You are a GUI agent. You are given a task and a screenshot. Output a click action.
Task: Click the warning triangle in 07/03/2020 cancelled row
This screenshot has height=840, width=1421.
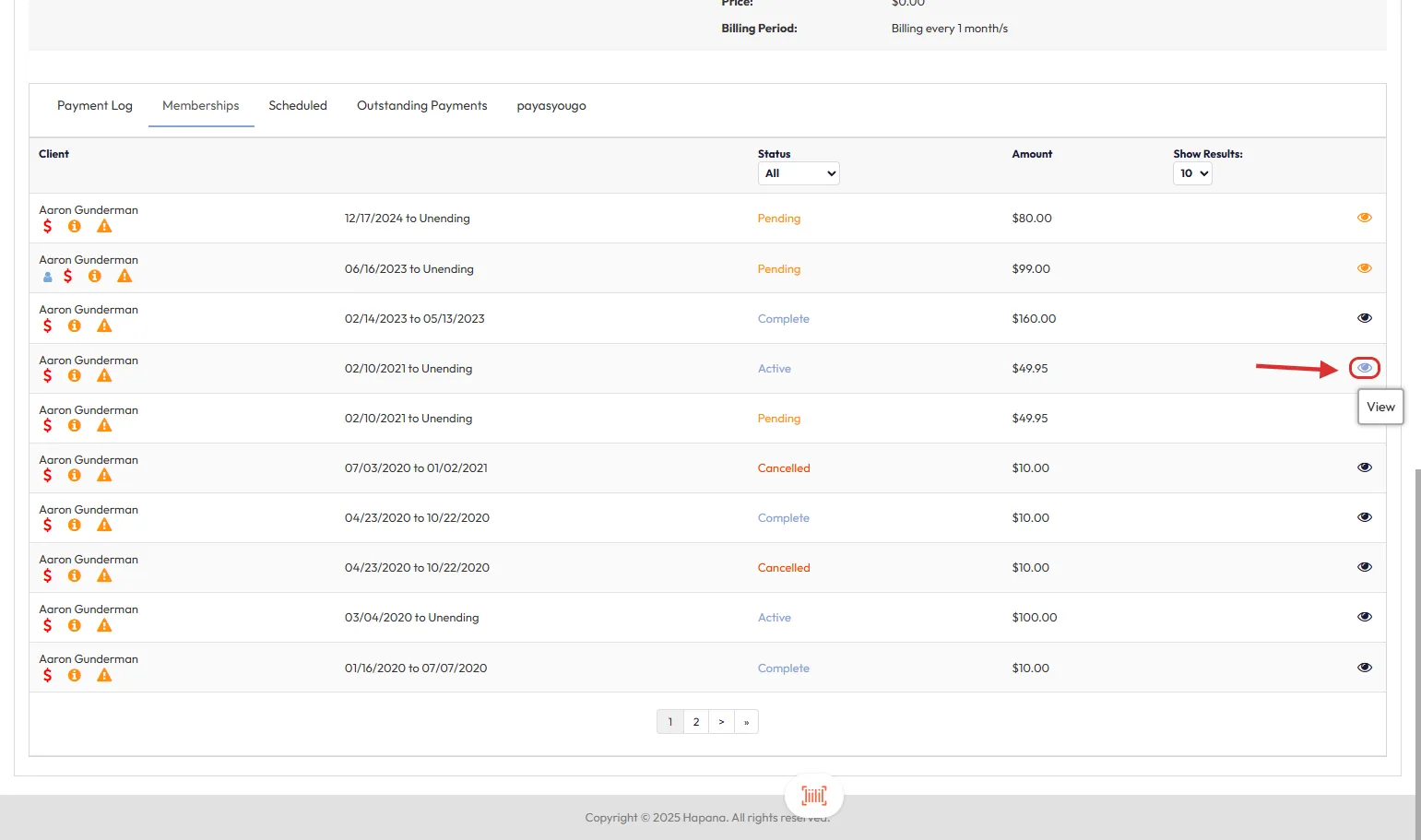[x=104, y=476]
